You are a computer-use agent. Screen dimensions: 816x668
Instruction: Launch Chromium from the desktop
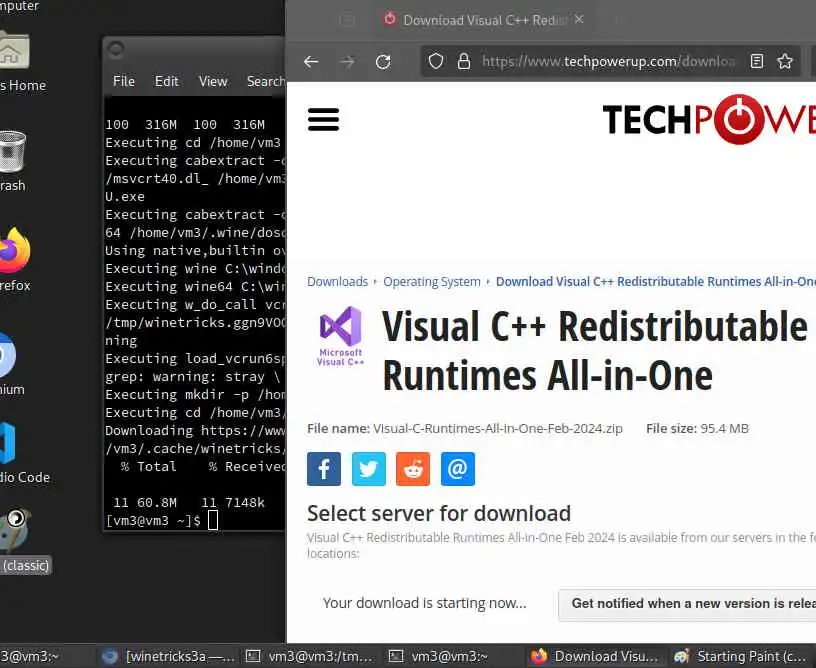10,363
